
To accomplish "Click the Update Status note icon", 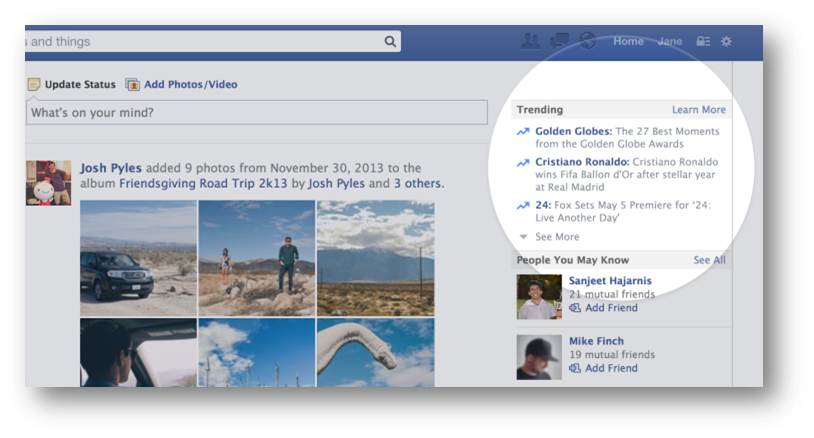I will click(34, 84).
